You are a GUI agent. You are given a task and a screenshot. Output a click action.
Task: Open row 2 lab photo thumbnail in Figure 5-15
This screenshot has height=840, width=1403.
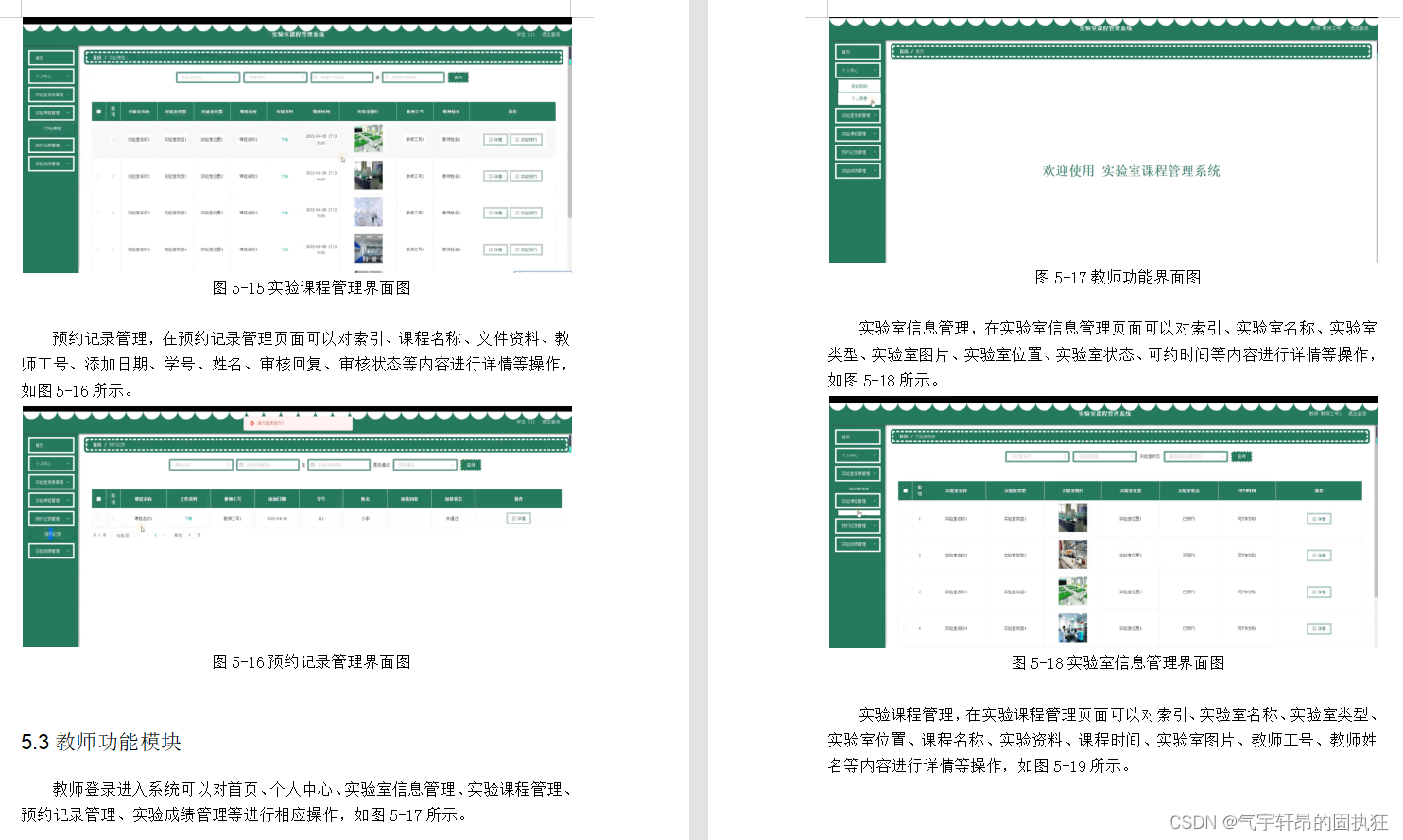coord(368,175)
